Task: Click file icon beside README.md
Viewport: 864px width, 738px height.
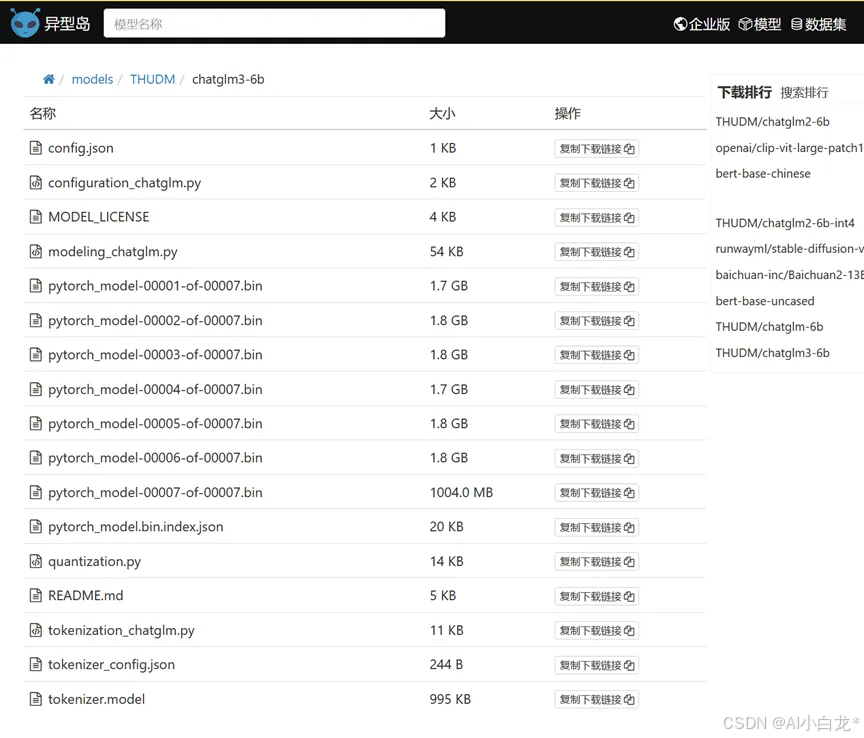Action: pyautogui.click(x=36, y=595)
